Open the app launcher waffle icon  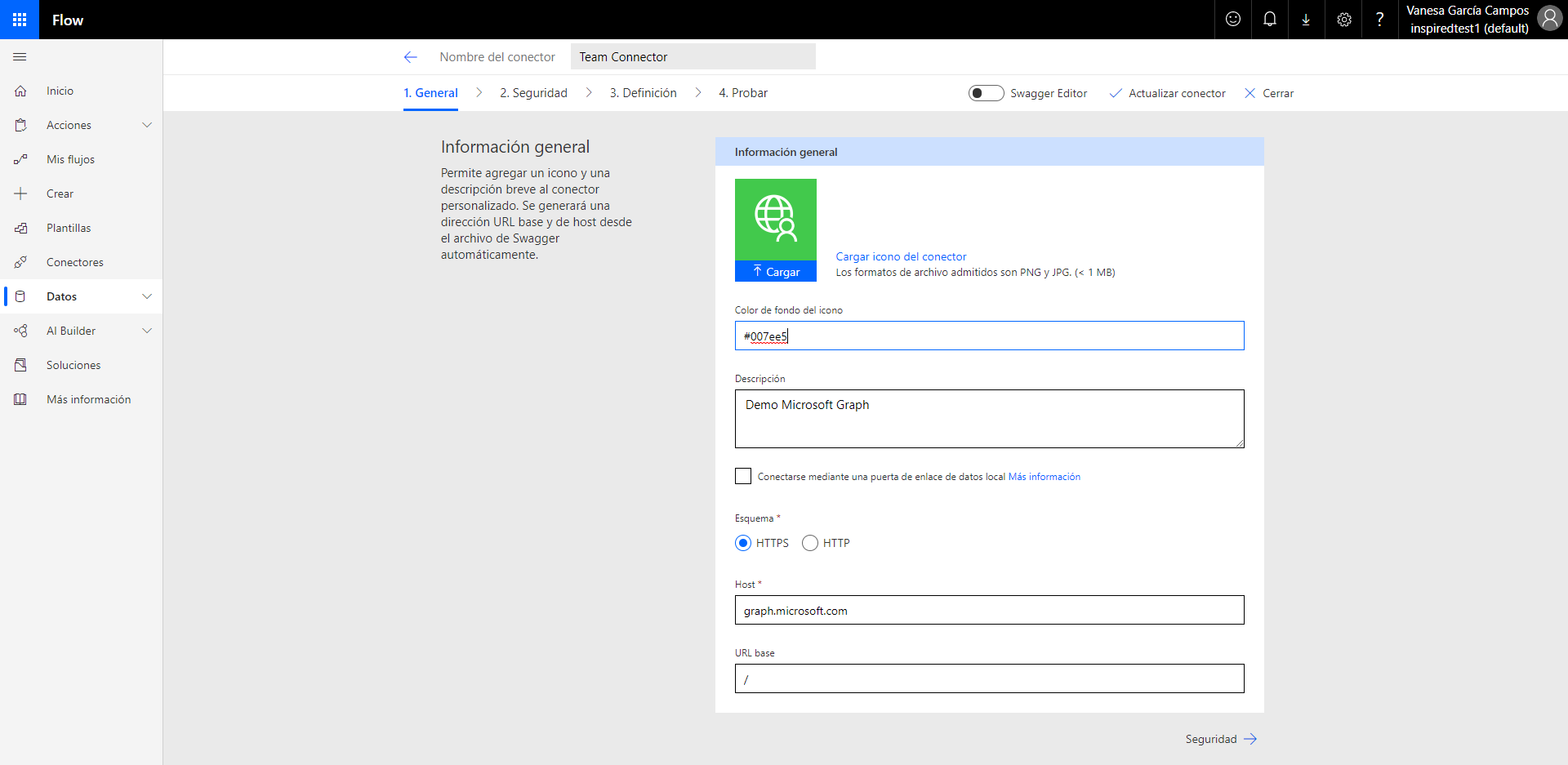[x=20, y=20]
